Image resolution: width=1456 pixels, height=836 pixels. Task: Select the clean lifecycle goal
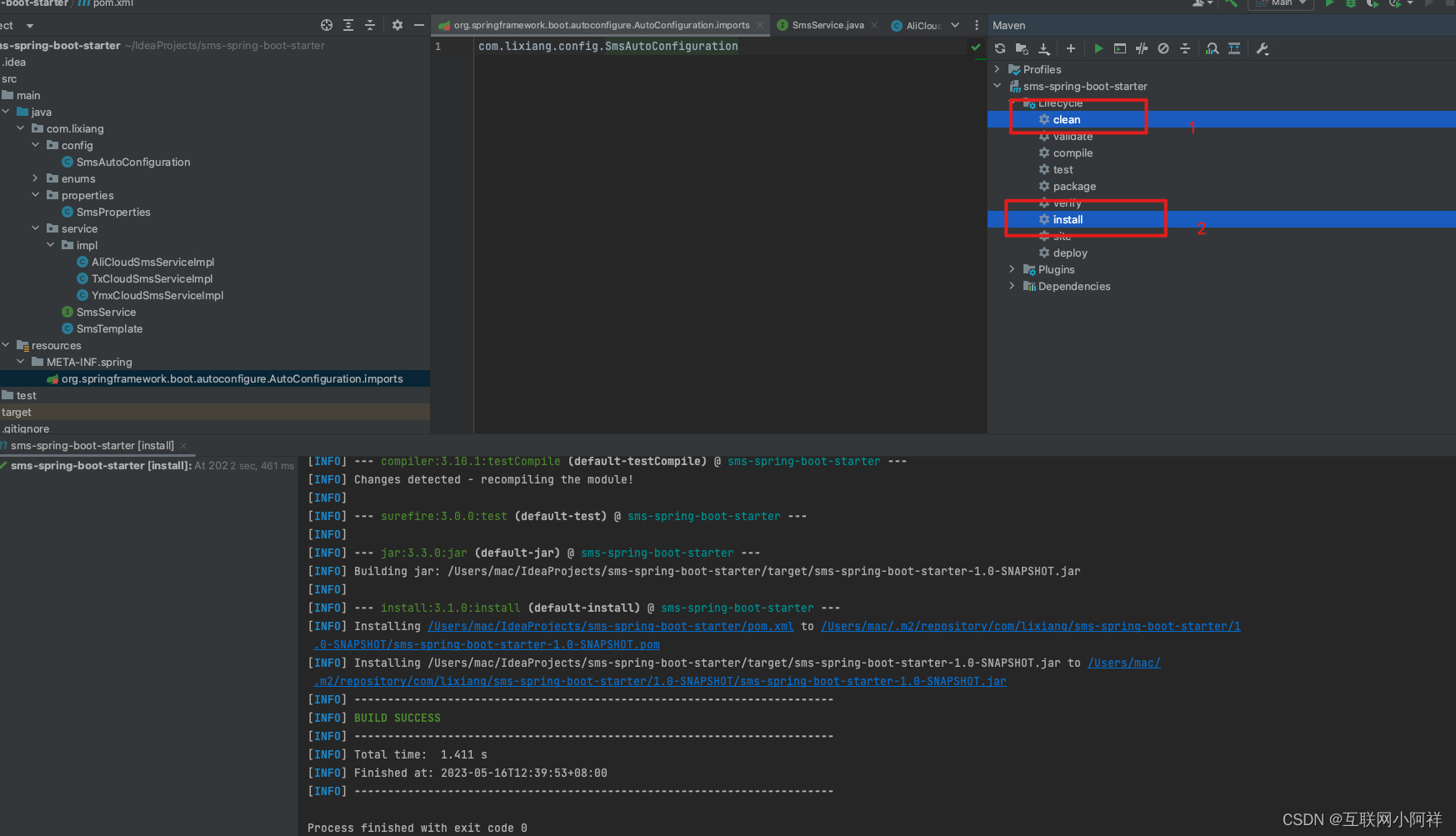tap(1066, 119)
